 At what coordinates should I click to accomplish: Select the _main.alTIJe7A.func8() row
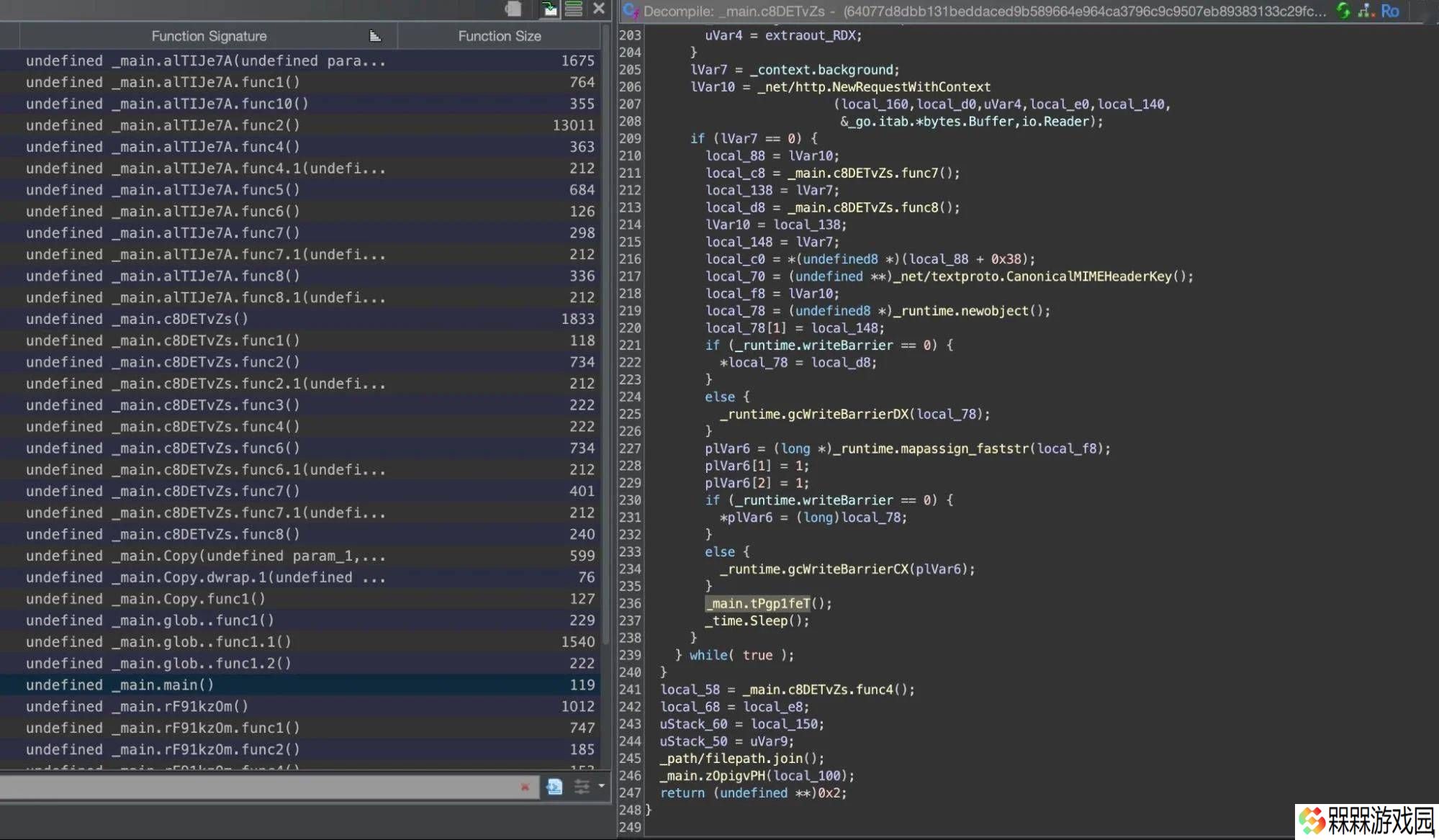click(300, 276)
